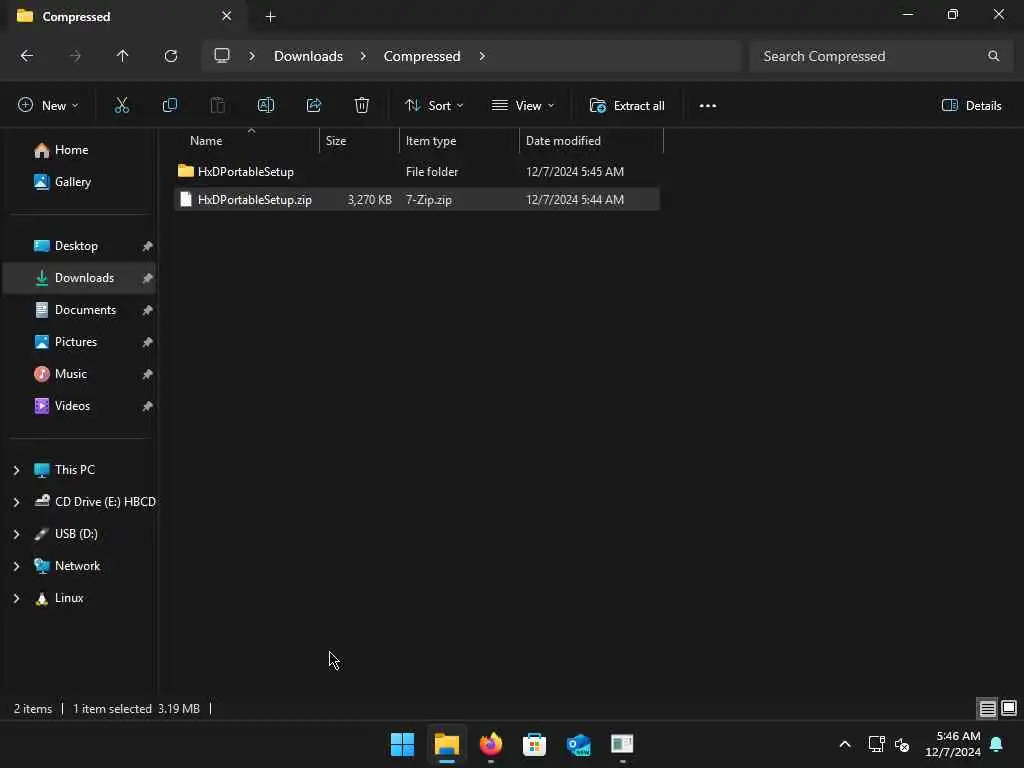
Task: Click the Rename icon
Action: (266, 105)
